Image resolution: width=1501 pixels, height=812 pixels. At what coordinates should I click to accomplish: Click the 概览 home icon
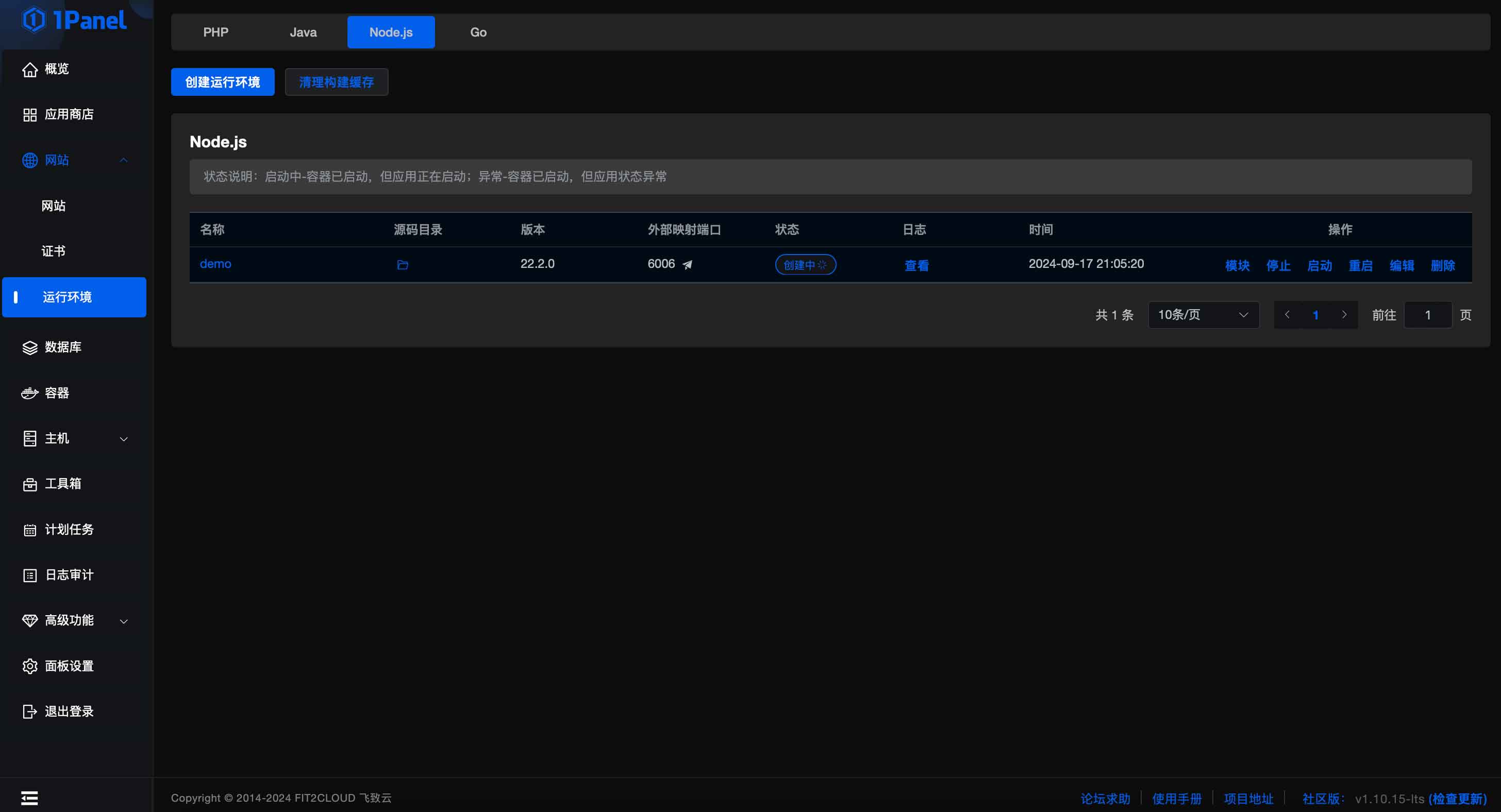(x=30, y=70)
